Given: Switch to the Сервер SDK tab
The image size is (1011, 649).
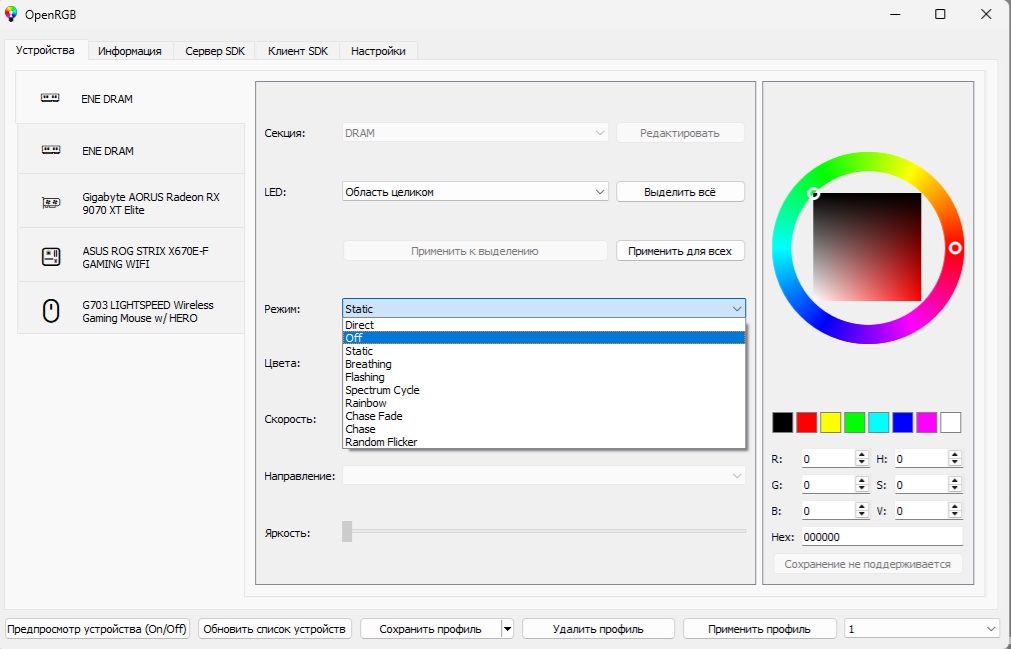Looking at the screenshot, I should [x=213, y=50].
